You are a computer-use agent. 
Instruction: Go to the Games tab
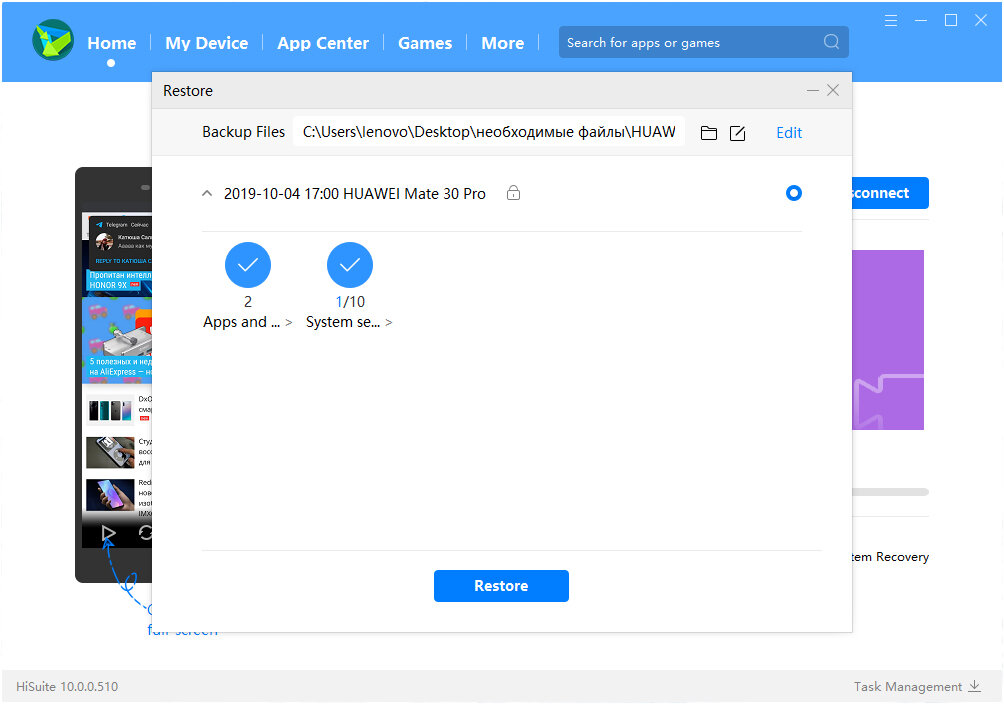pyautogui.click(x=425, y=43)
